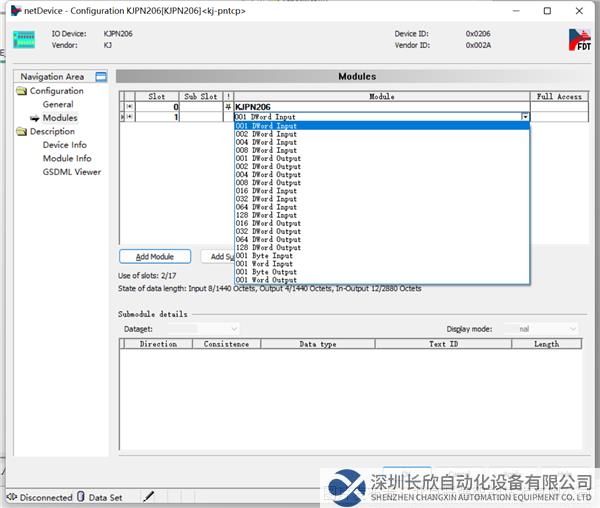Choose 001 Byte Output option
Viewport: 600px width, 508px height.
pos(266,271)
